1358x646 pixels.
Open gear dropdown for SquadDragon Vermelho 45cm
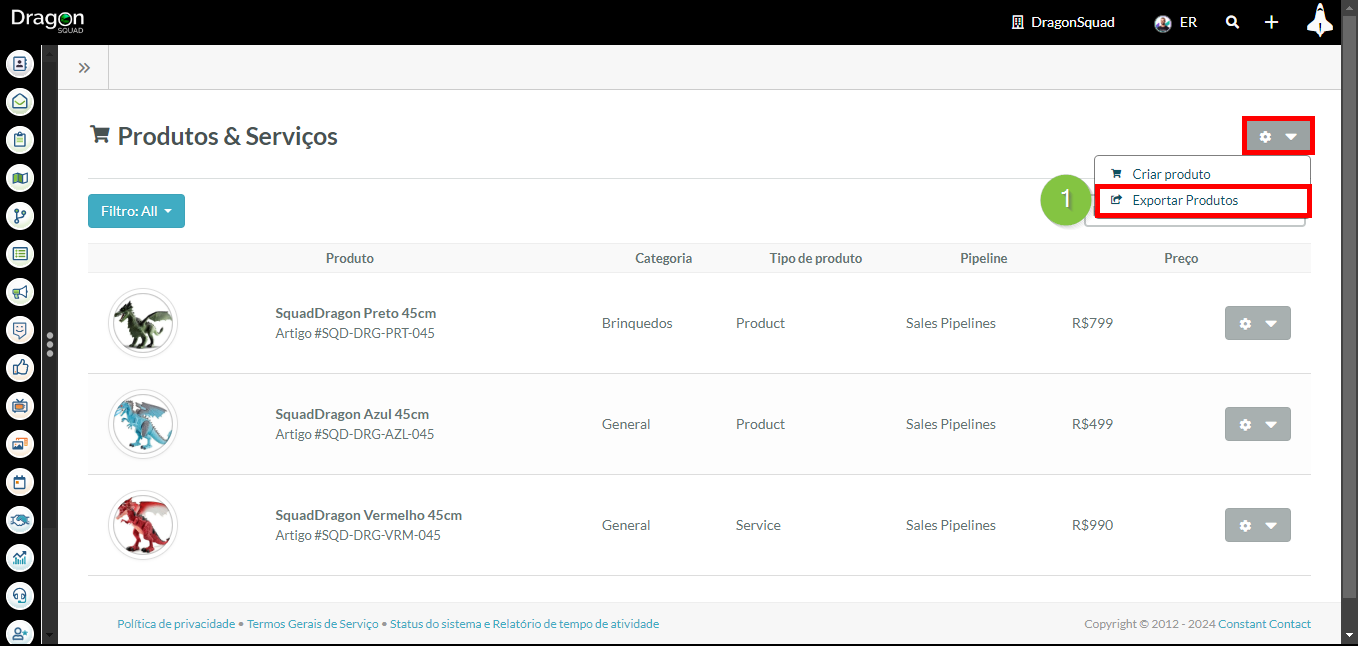pyautogui.click(x=1257, y=525)
